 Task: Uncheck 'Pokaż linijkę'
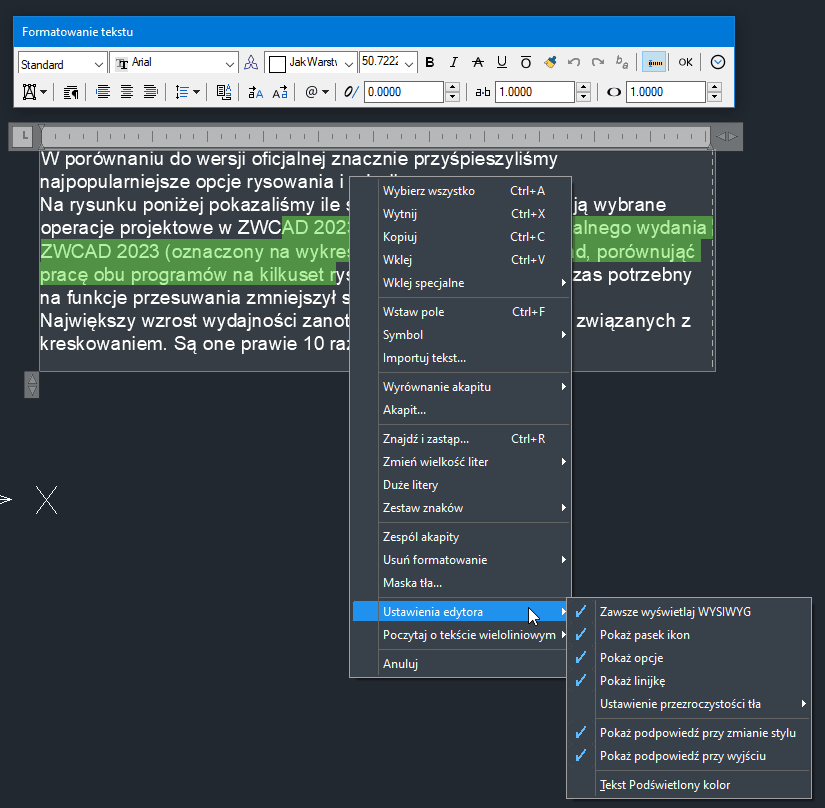(x=689, y=681)
